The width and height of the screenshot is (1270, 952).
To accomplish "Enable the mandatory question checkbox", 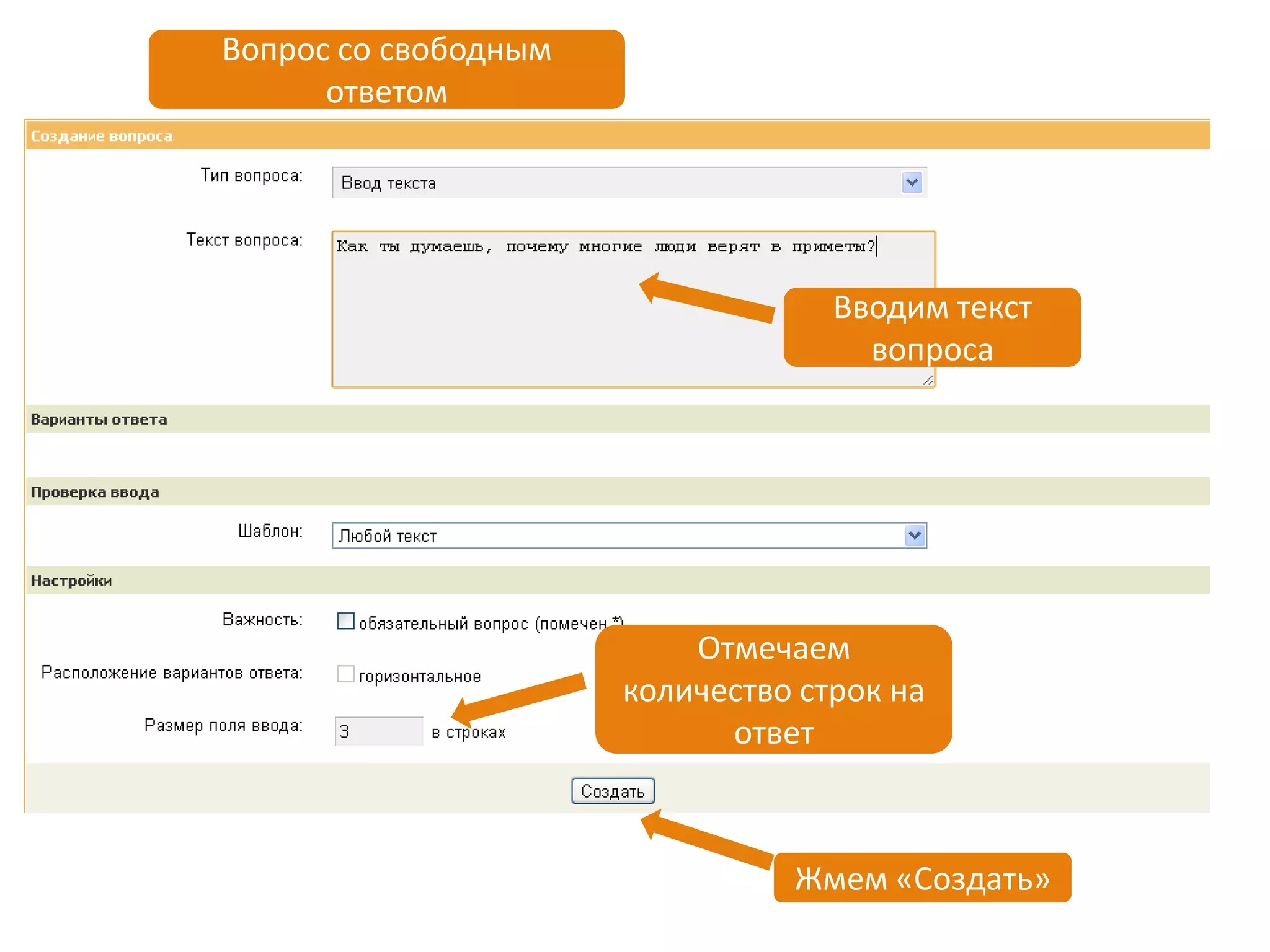I will [345, 620].
